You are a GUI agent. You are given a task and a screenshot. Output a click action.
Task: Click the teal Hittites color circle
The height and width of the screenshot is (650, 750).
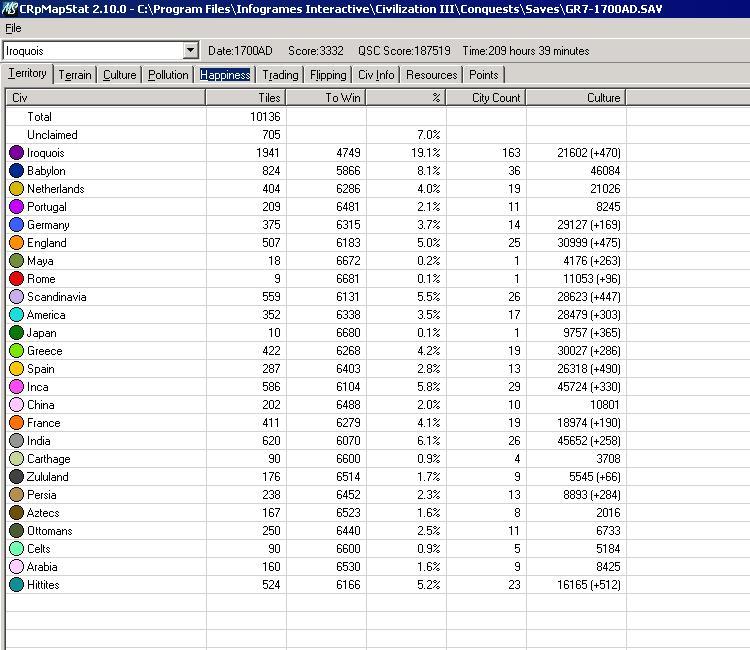pos(16,584)
